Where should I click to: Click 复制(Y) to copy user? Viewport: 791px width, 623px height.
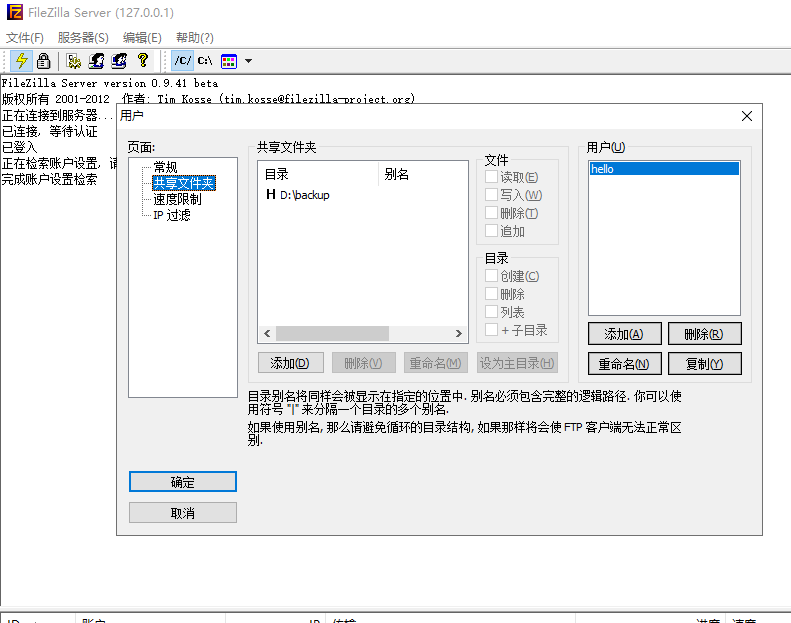(x=704, y=364)
